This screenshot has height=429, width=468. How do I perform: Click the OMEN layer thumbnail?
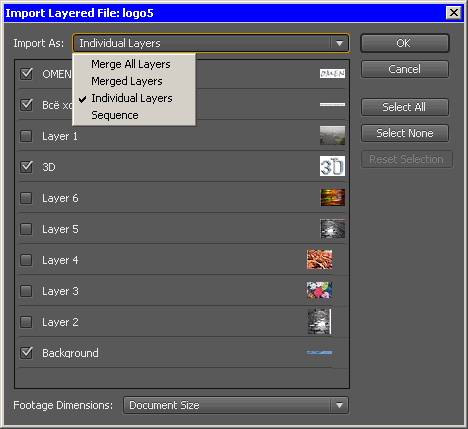pyautogui.click(x=332, y=73)
